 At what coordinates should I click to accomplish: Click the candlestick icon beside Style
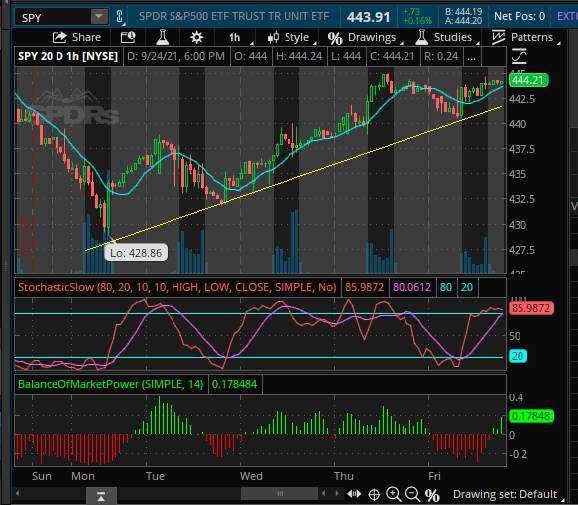point(273,38)
